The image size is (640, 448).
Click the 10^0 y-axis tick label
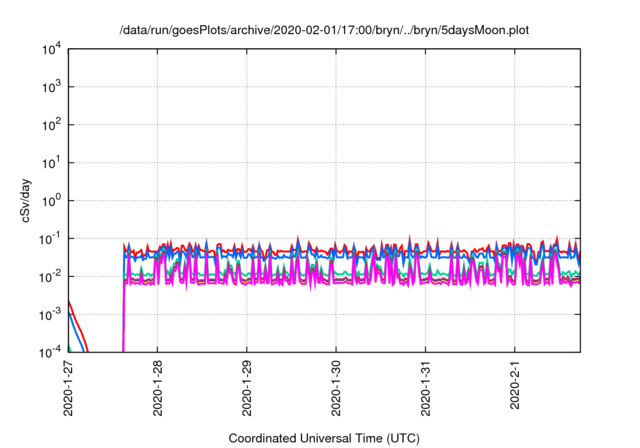click(51, 201)
